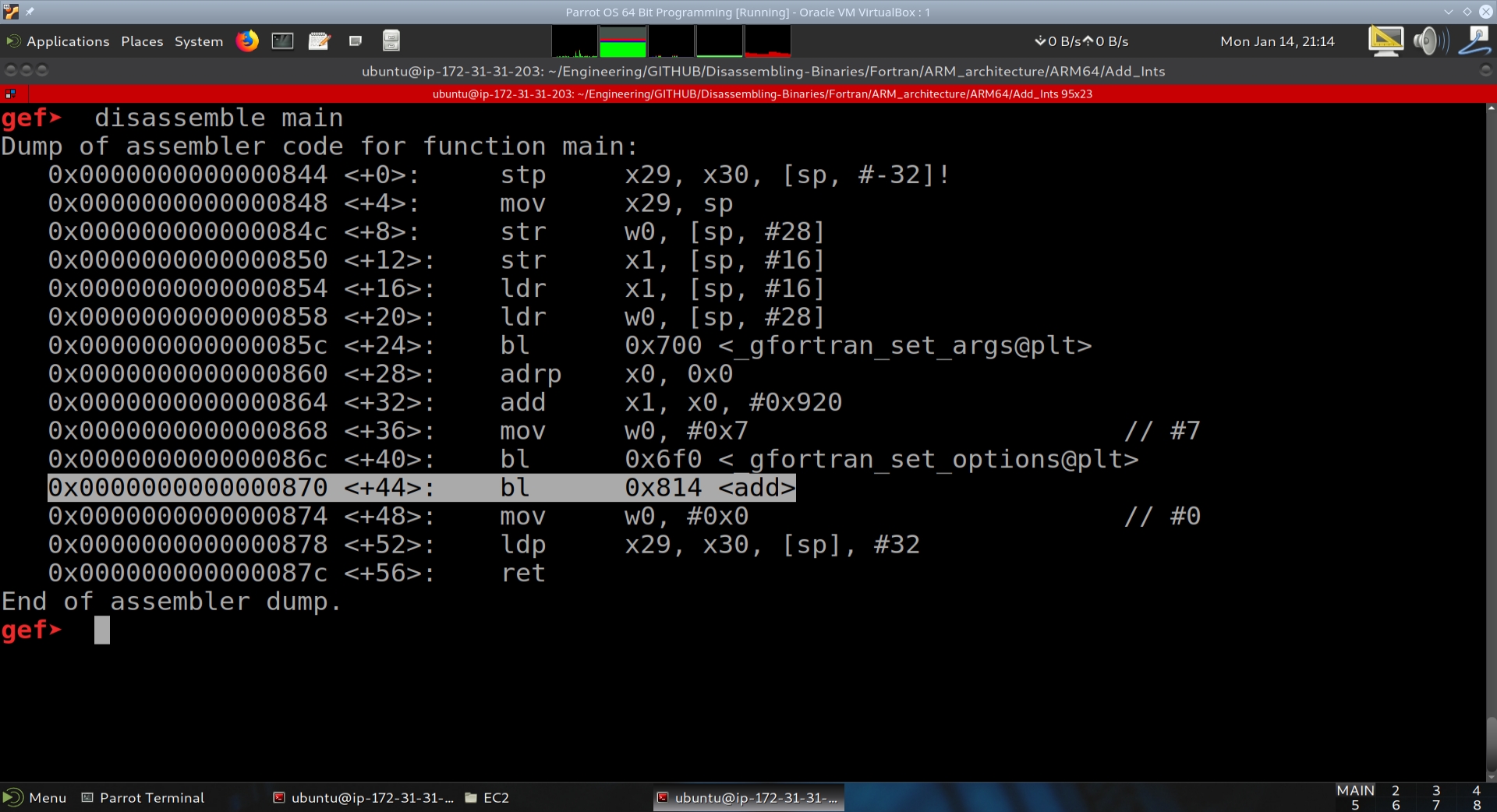Click the 'disassemble main' command text
The height and width of the screenshot is (812, 1497).
pyautogui.click(x=219, y=118)
